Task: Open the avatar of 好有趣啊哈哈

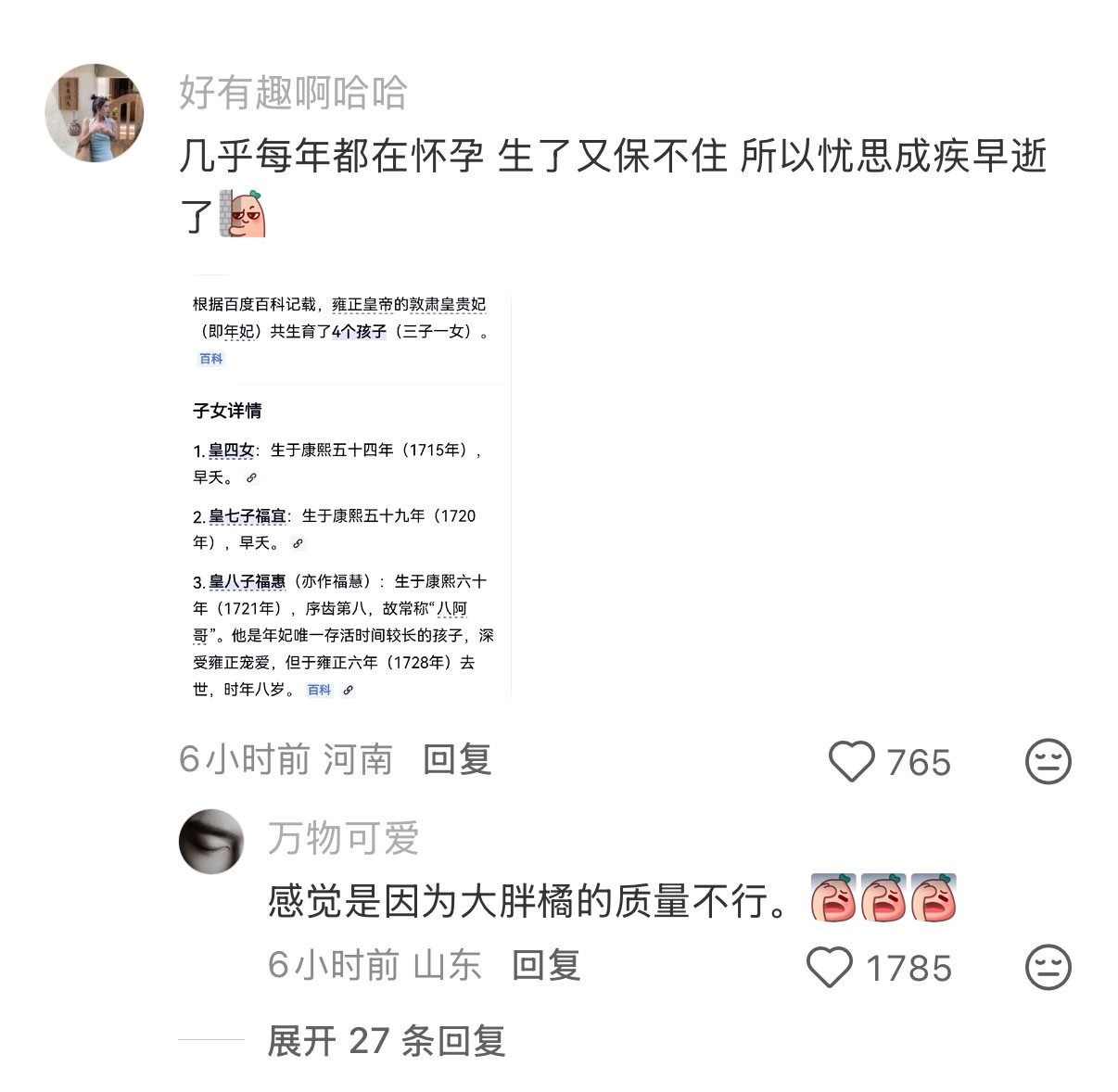Action: [95, 113]
